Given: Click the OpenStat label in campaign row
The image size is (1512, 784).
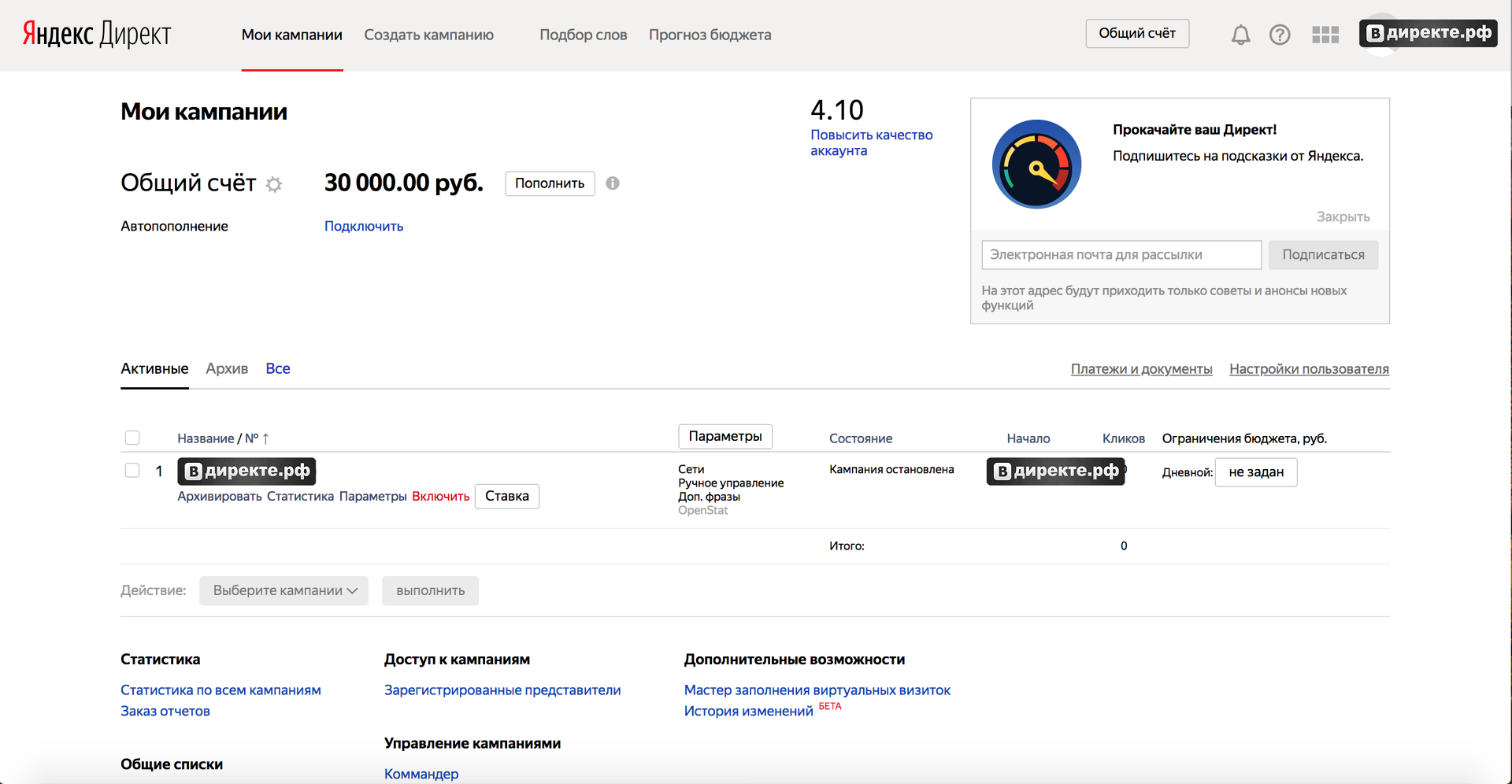Looking at the screenshot, I should pyautogui.click(x=703, y=510).
